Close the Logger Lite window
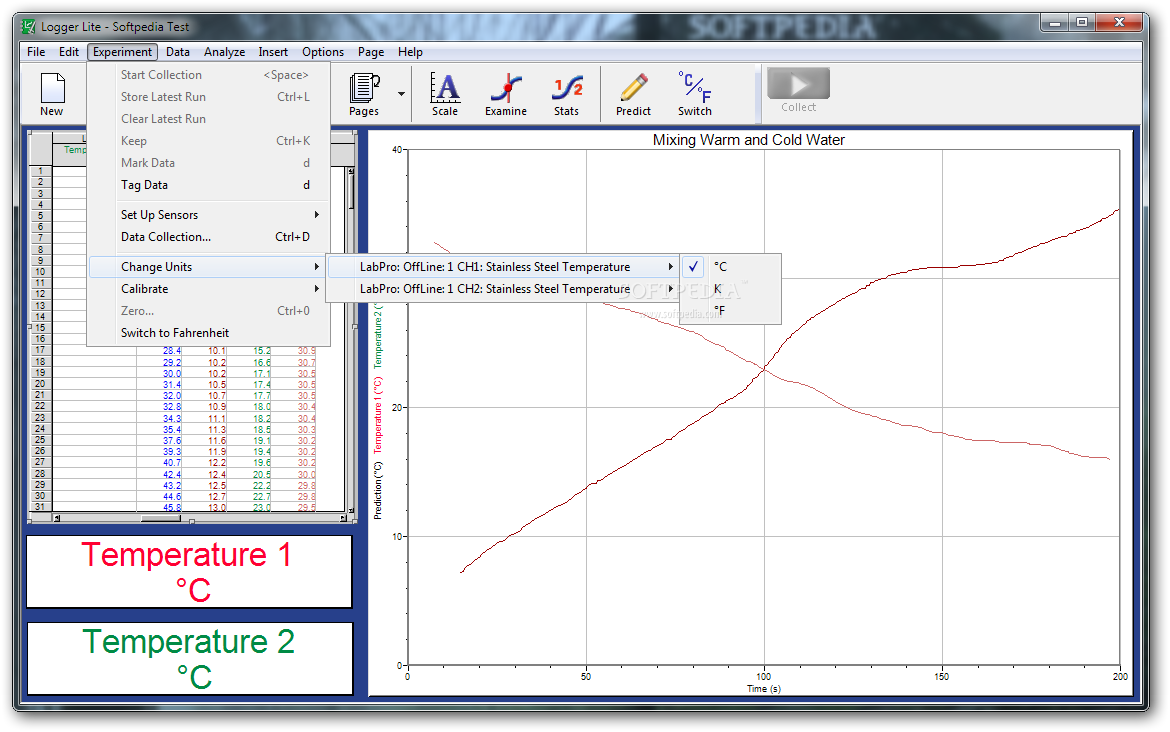Viewport: 1170px width, 732px height. point(1119,23)
